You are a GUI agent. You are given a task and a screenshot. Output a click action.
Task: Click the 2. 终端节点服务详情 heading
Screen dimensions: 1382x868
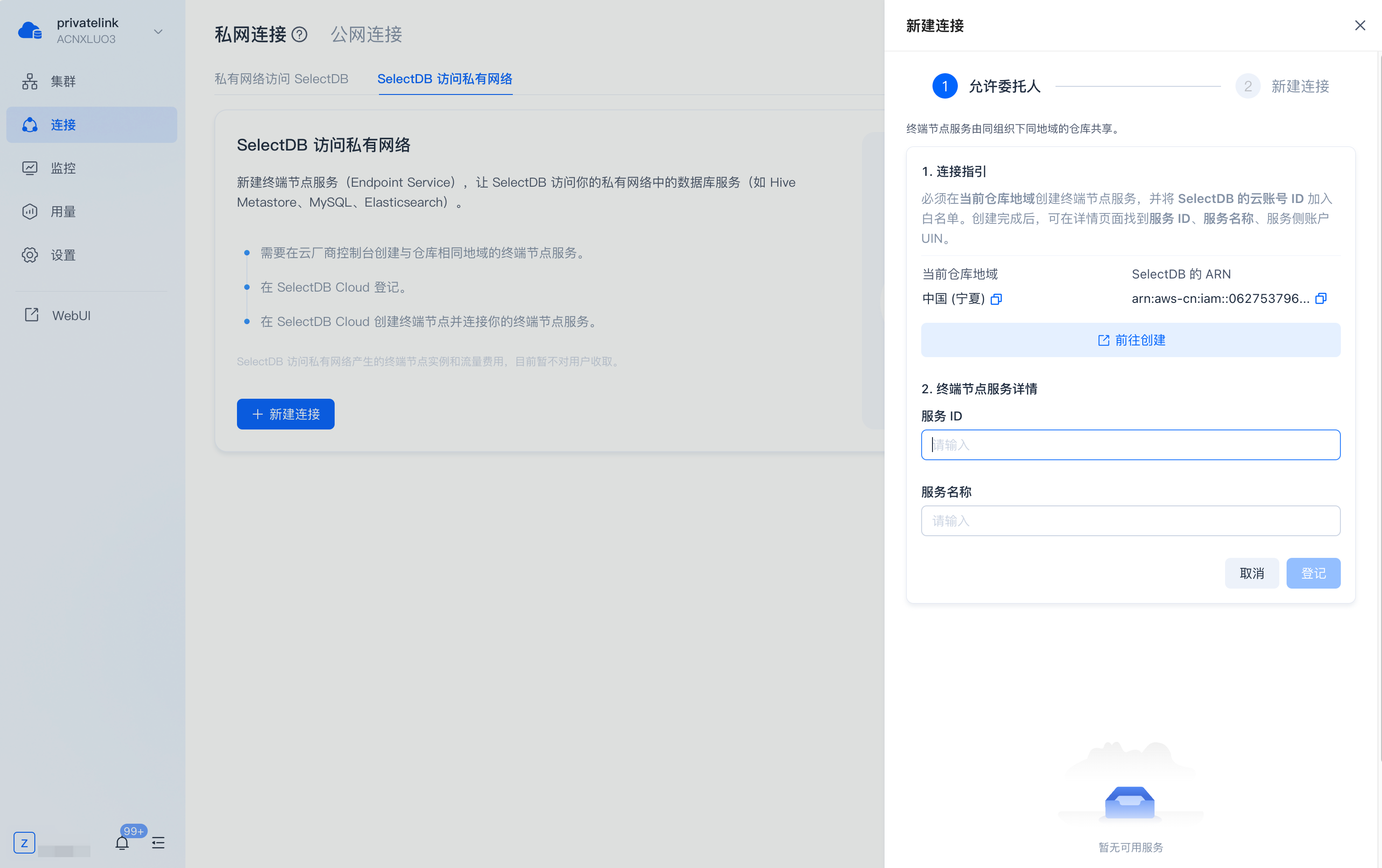click(979, 389)
